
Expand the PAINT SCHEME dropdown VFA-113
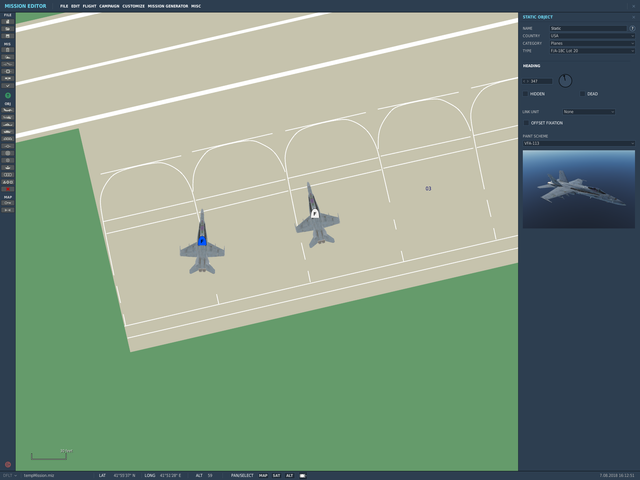[579, 143]
